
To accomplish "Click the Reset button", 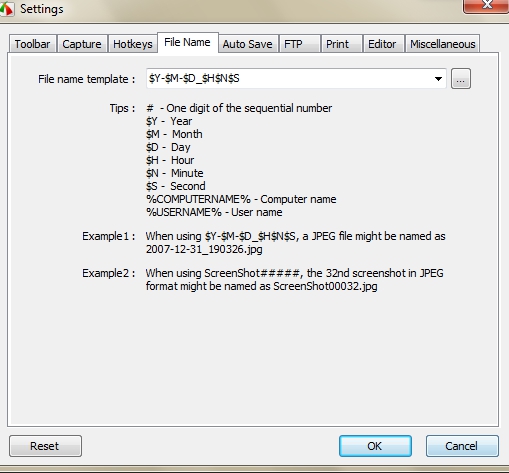I will pyautogui.click(x=45, y=446).
